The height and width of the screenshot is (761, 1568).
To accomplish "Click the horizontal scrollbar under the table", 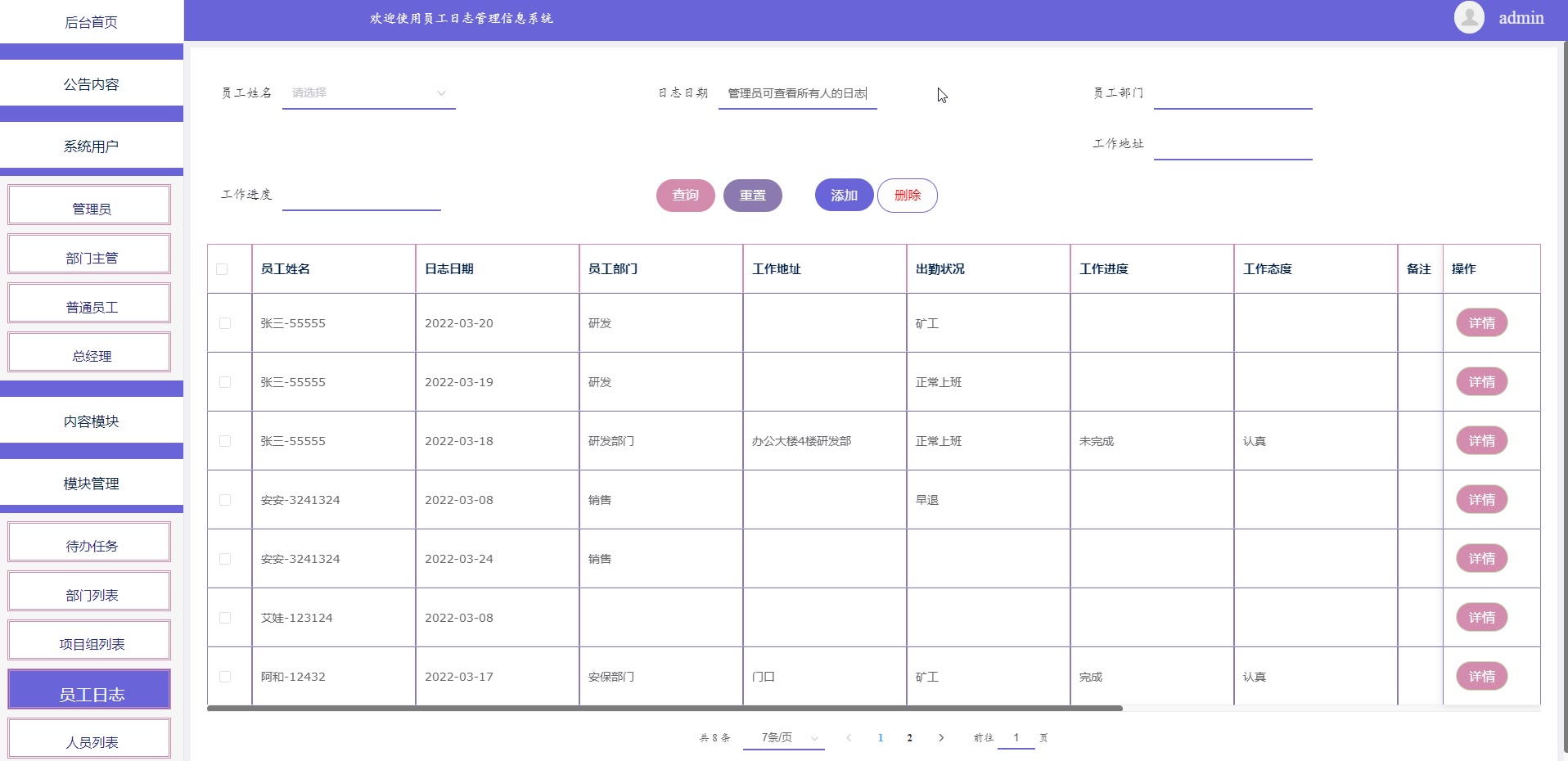I will [665, 709].
